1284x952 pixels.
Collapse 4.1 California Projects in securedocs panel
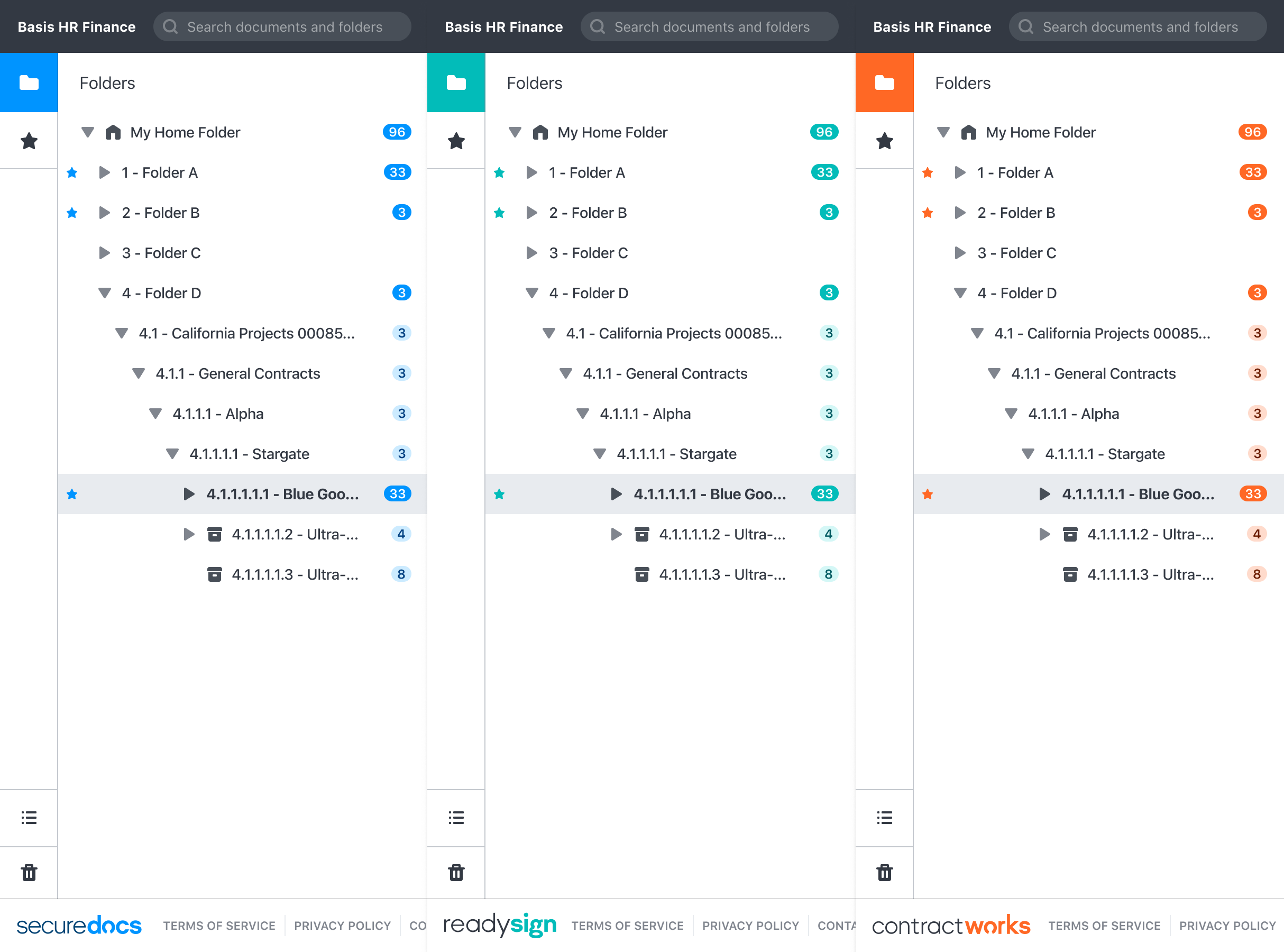point(122,333)
